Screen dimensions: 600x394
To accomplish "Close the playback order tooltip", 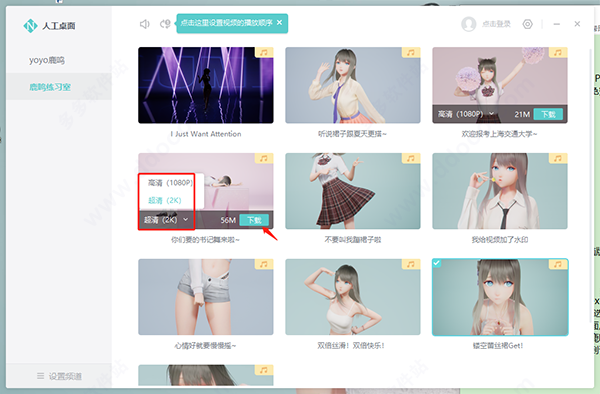I will tap(280, 23).
